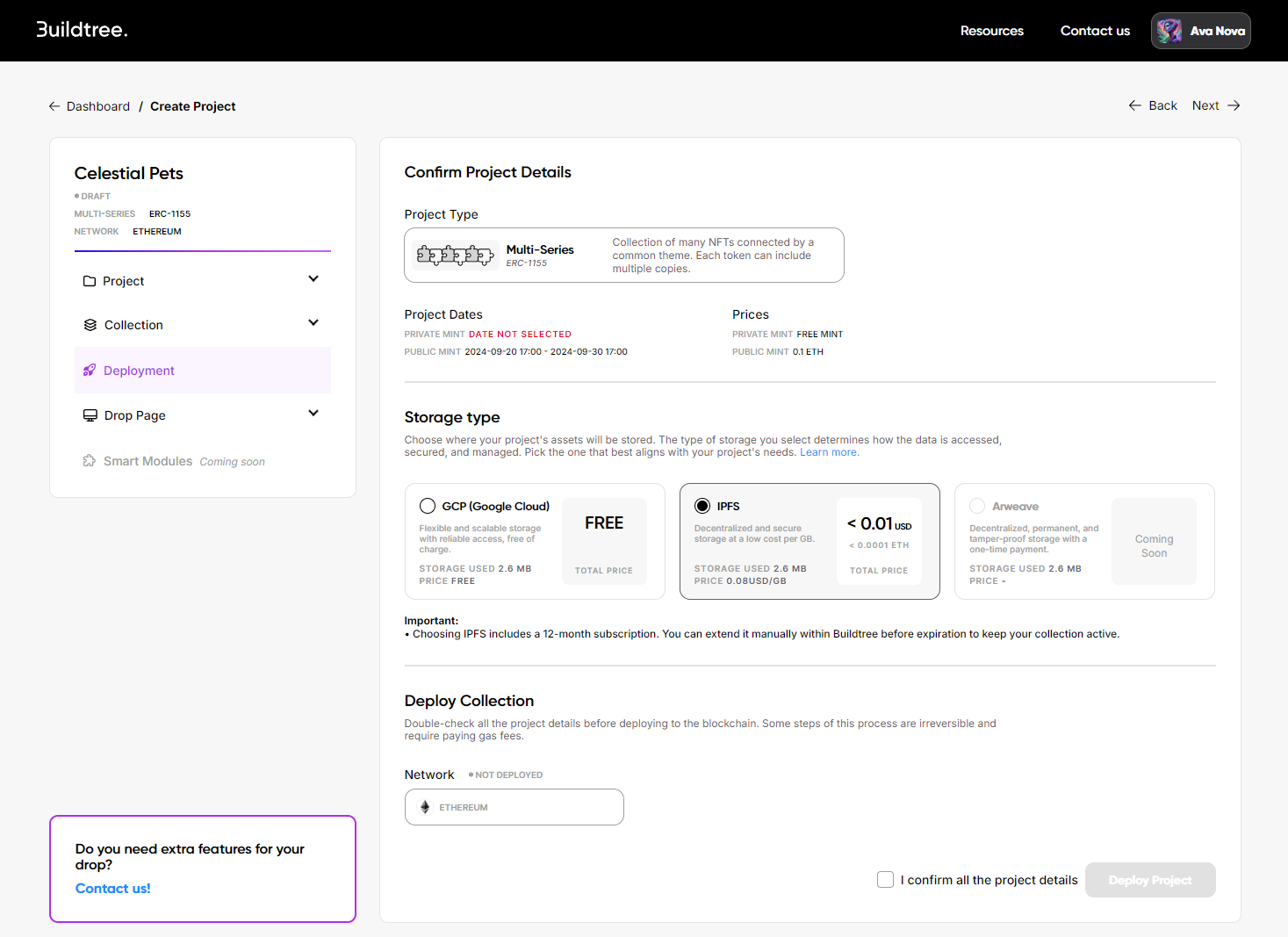Open Contact us in top navigation
This screenshot has width=1288, height=937.
tap(1095, 31)
